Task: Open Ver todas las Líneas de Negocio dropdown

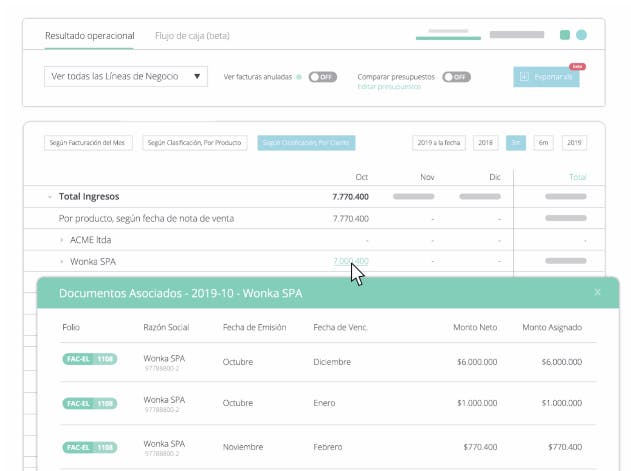Action: pos(126,76)
